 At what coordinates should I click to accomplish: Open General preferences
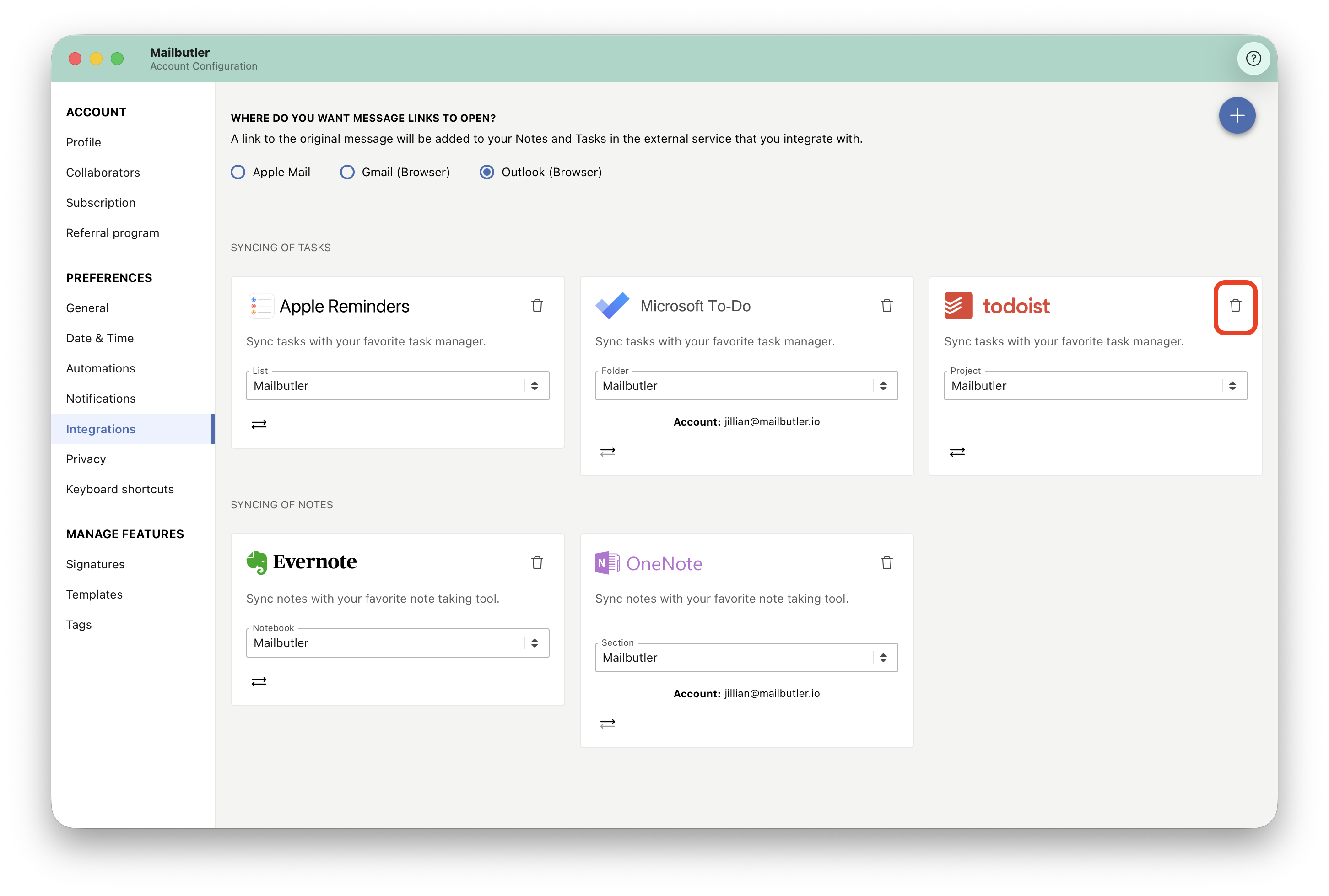[87, 308]
